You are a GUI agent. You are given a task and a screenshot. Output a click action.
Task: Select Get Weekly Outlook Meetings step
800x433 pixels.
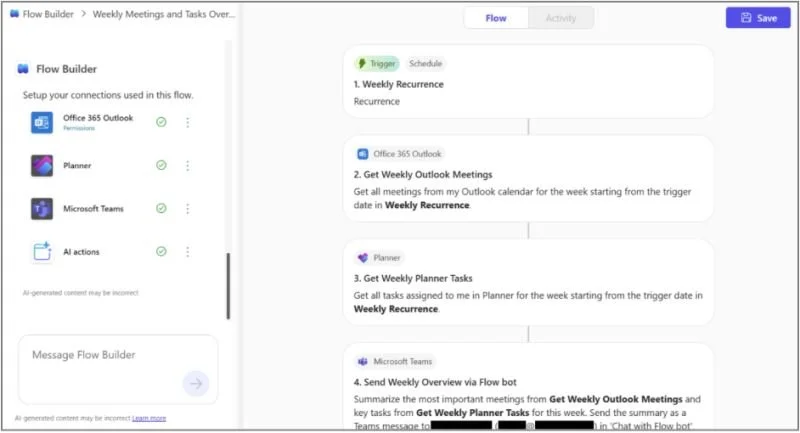point(423,174)
